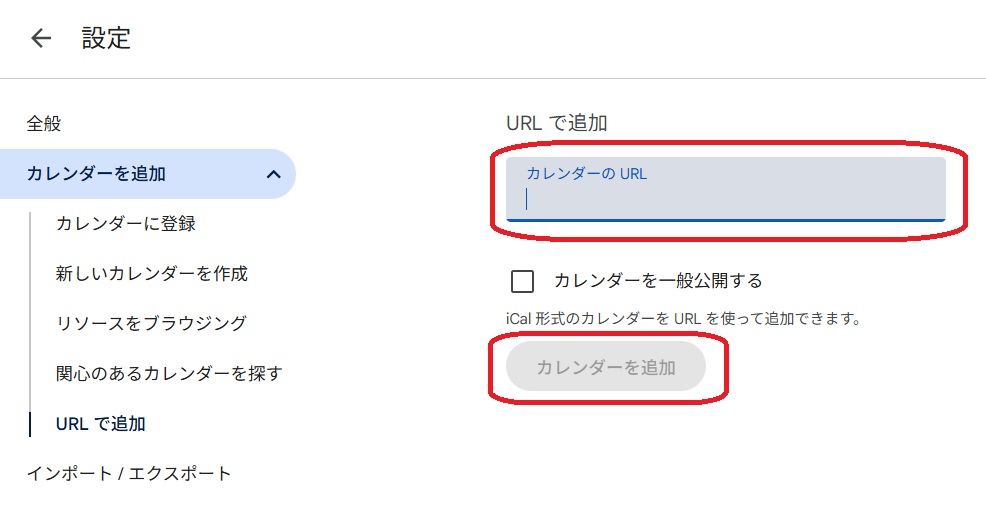Go back using the arrow icon
Viewport: 986px width, 516px height.
click(41, 38)
